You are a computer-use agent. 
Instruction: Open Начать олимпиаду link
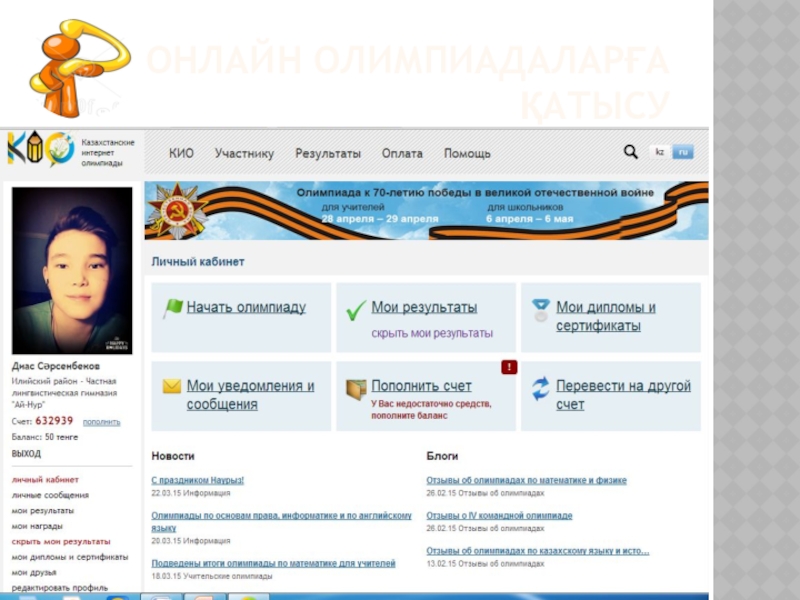(246, 307)
